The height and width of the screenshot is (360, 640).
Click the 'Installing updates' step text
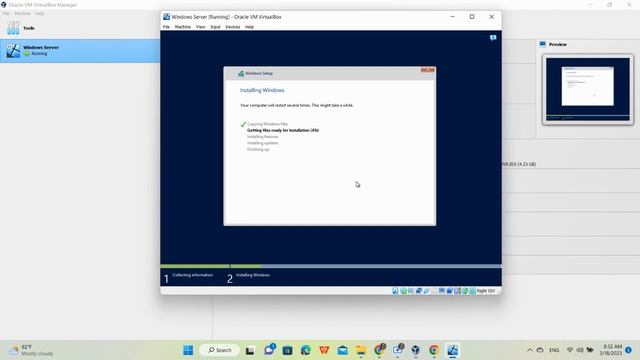(x=262, y=143)
